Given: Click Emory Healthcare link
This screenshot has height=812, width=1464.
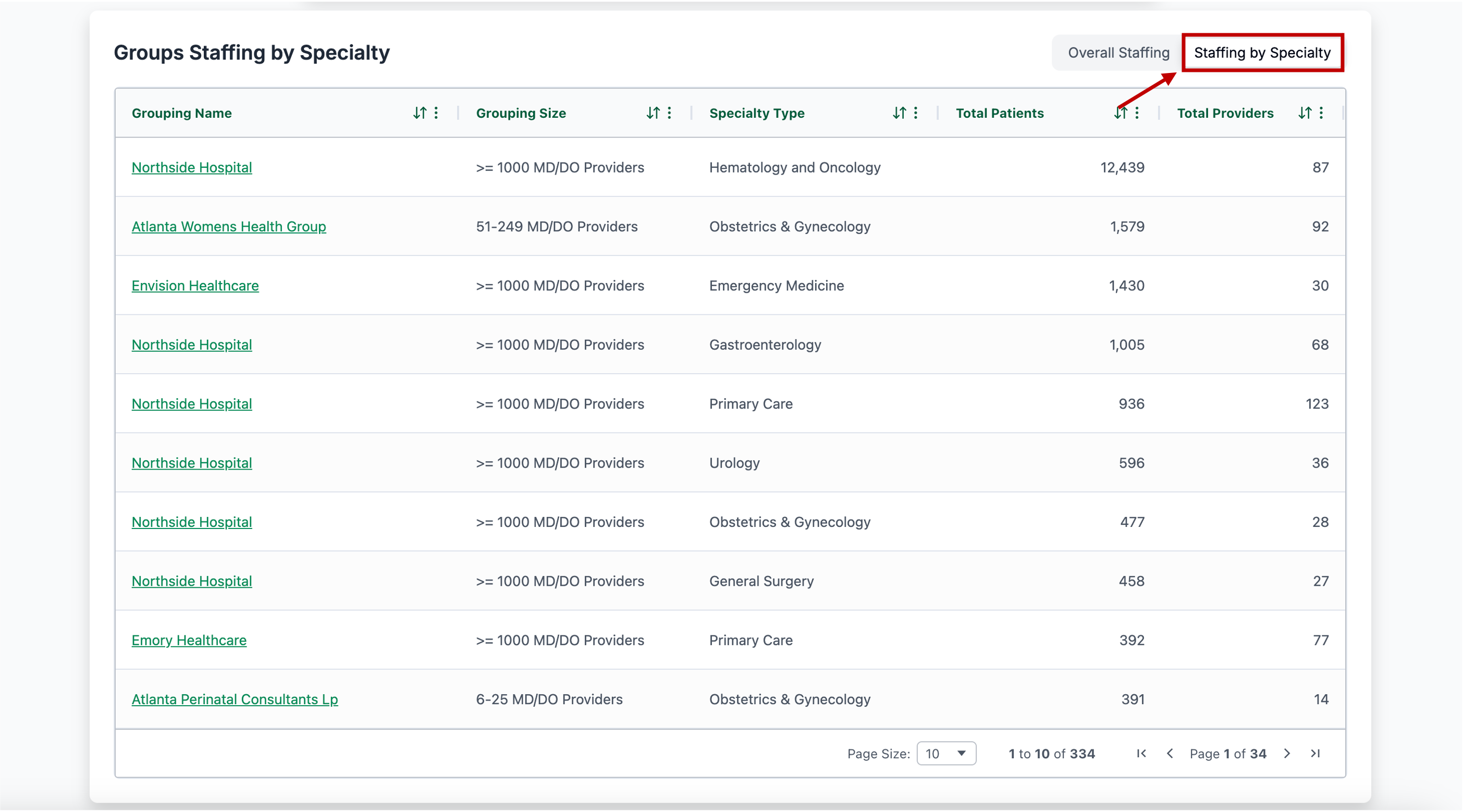Looking at the screenshot, I should [189, 641].
